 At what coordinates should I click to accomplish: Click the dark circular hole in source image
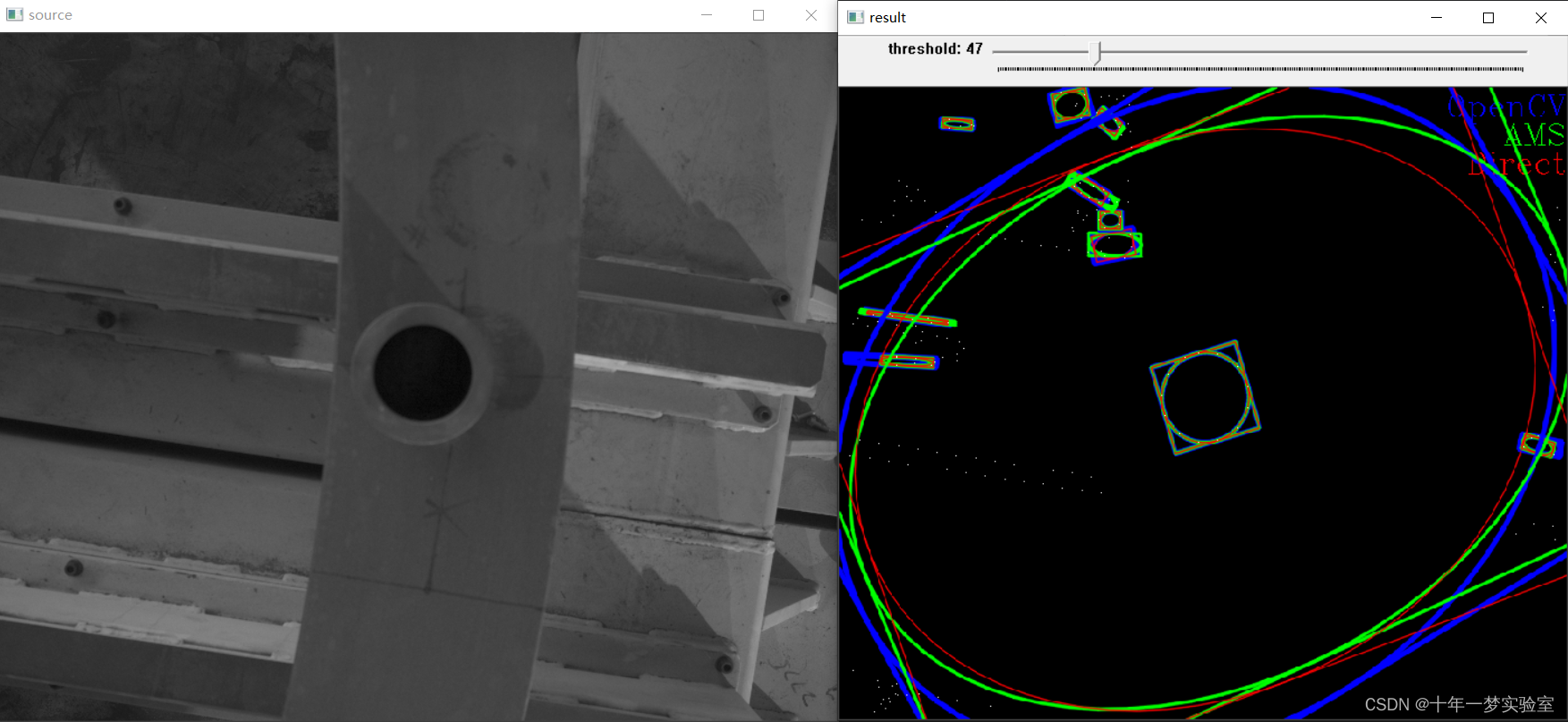(422, 373)
